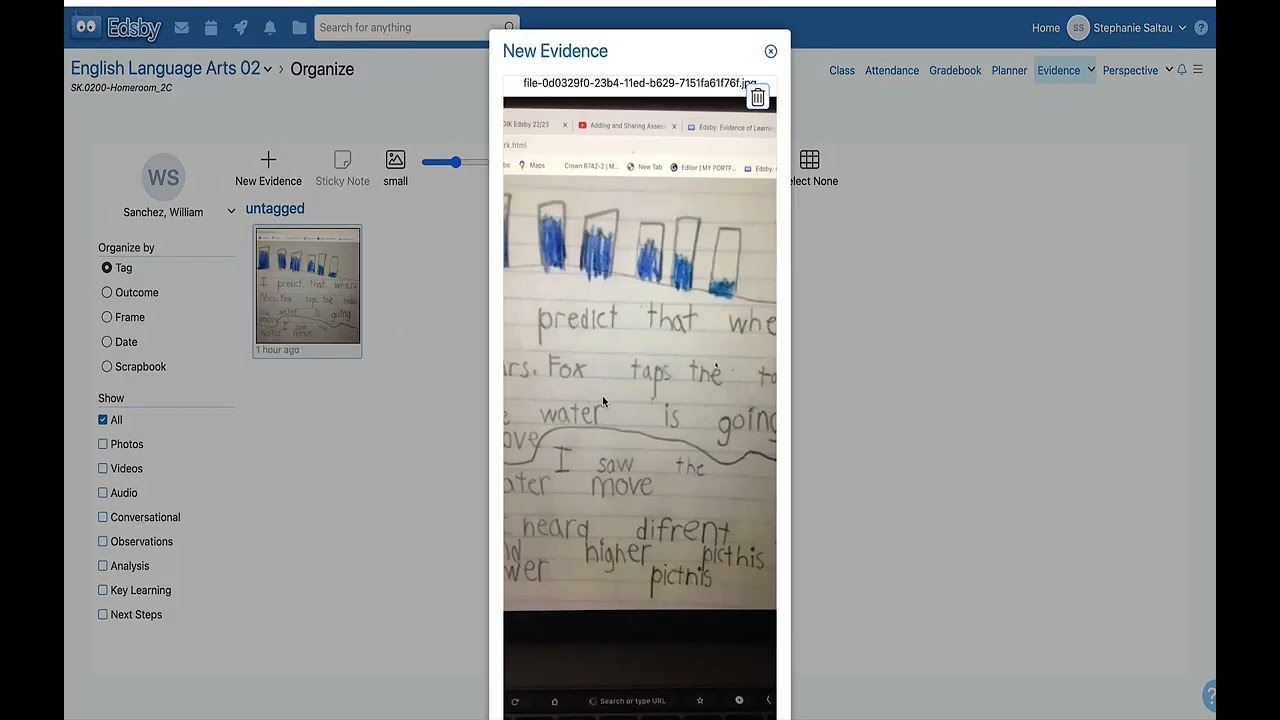Select the Outcome radio button

(x=107, y=293)
